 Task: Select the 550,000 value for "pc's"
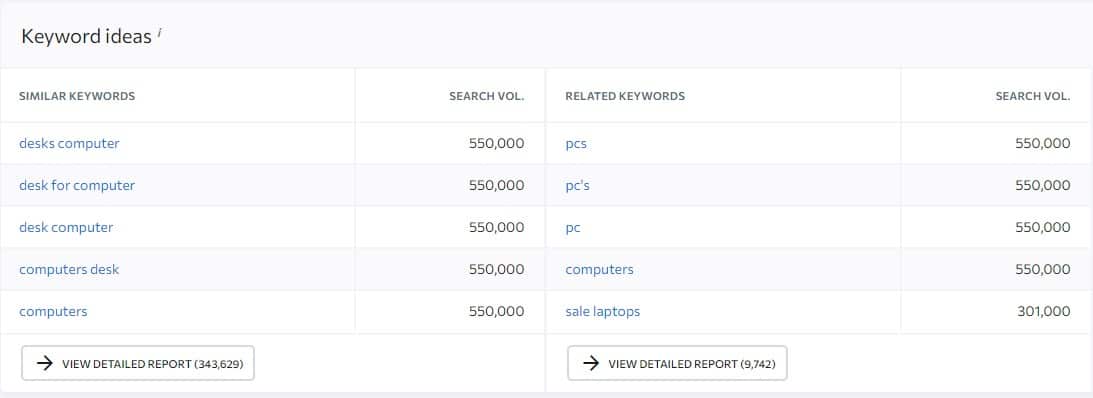pyautogui.click(x=1043, y=185)
